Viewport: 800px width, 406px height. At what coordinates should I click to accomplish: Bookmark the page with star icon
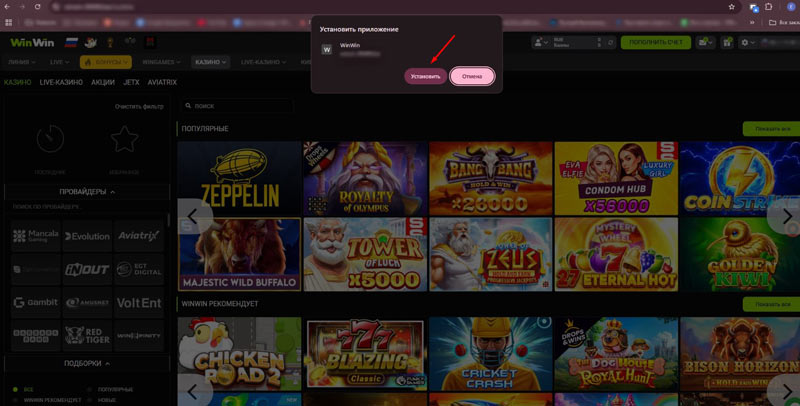732,6
